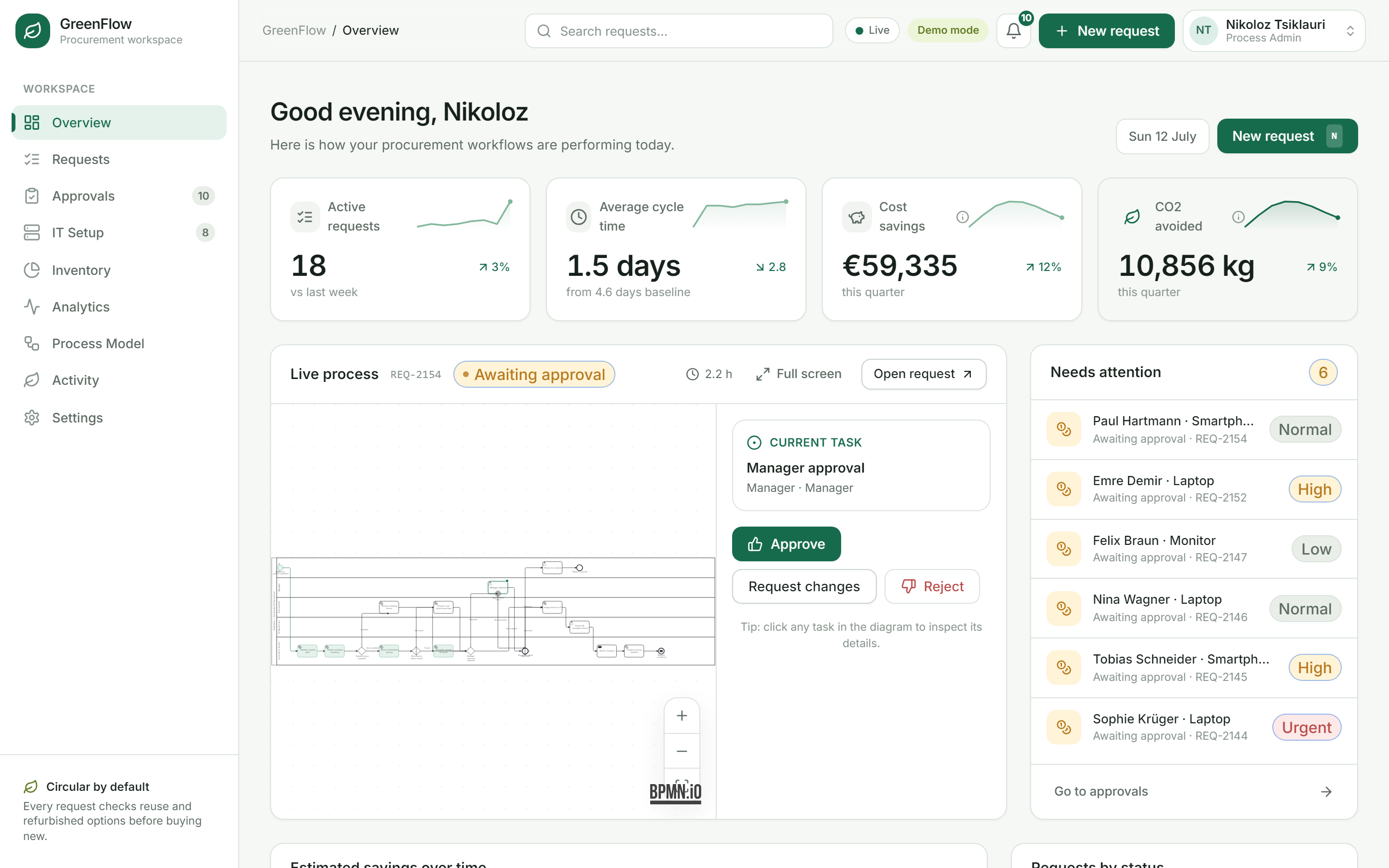Click Felix Braun request coins icon

click(1063, 549)
